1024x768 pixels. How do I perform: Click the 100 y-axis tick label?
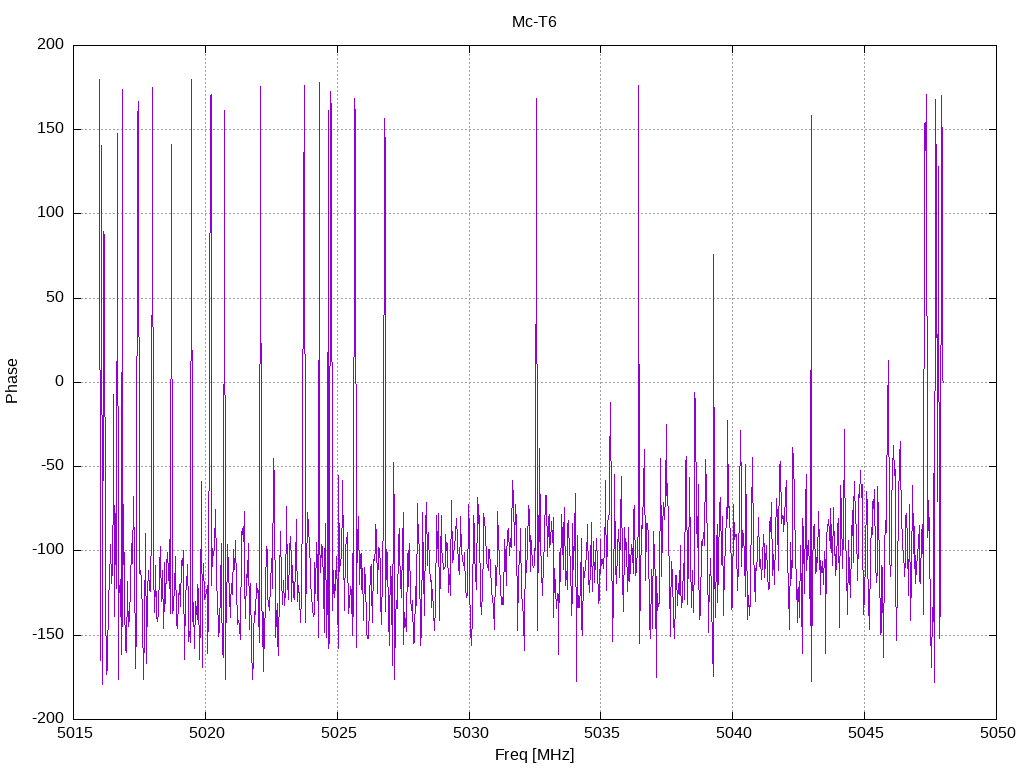click(51, 213)
